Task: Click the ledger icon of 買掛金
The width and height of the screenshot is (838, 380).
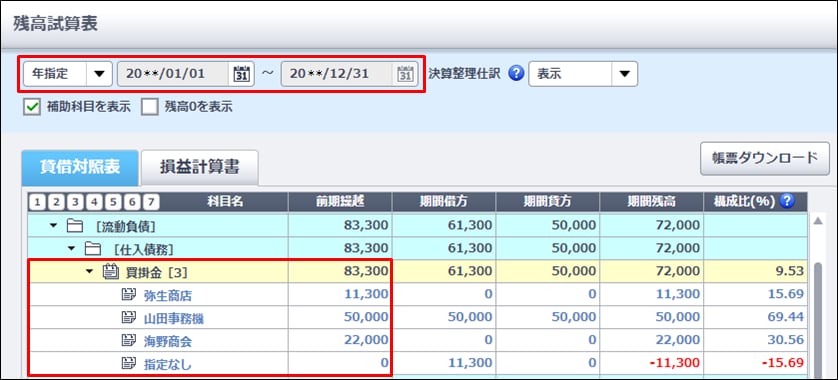Action: [x=110, y=272]
